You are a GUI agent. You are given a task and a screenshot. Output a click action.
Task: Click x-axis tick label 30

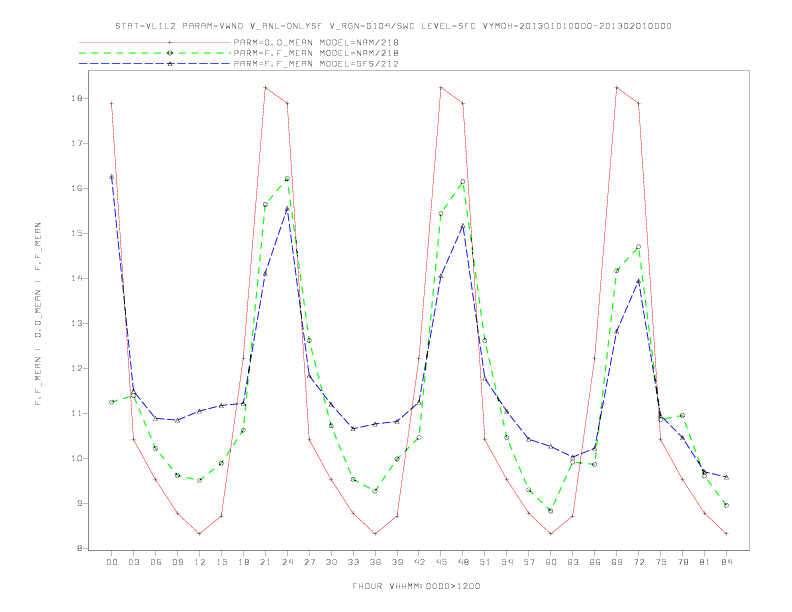[331, 562]
